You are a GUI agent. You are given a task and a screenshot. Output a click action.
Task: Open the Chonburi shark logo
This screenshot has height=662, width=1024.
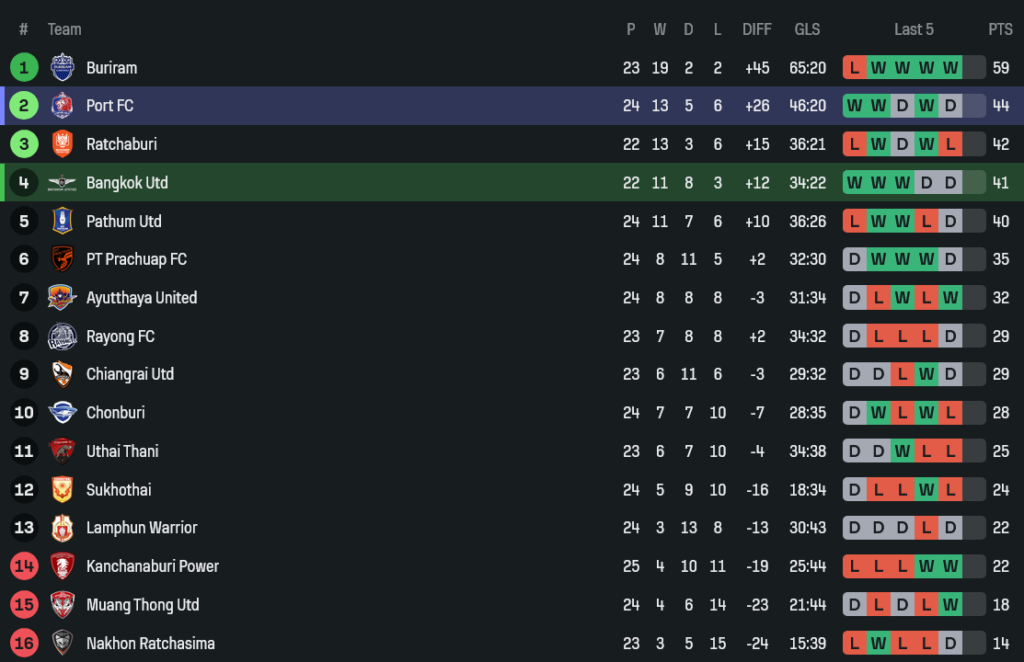click(x=63, y=412)
